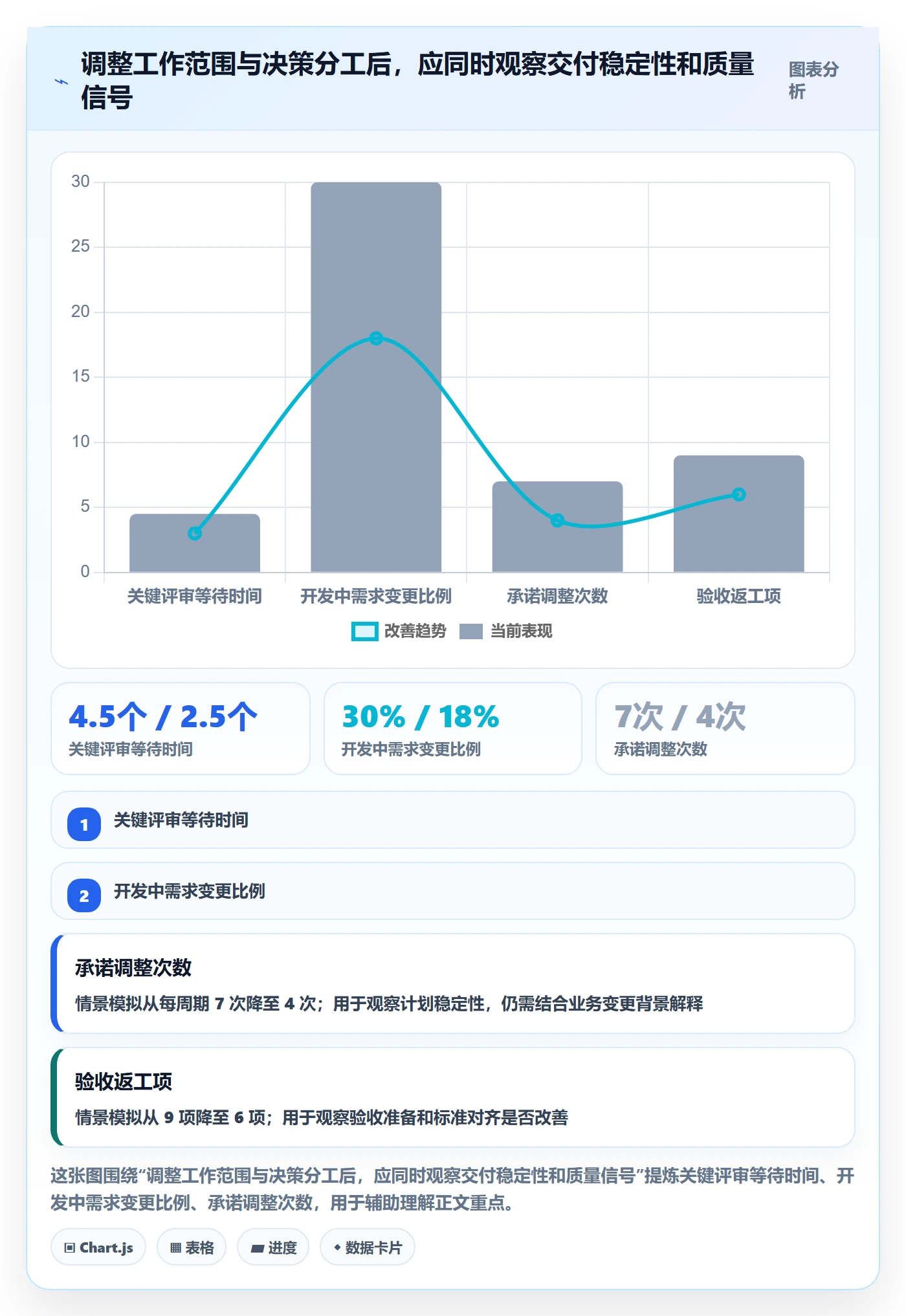Image resolution: width=906 pixels, height=1316 pixels.
Task: Click the 承诺调整次数 card heading
Action: 133,968
